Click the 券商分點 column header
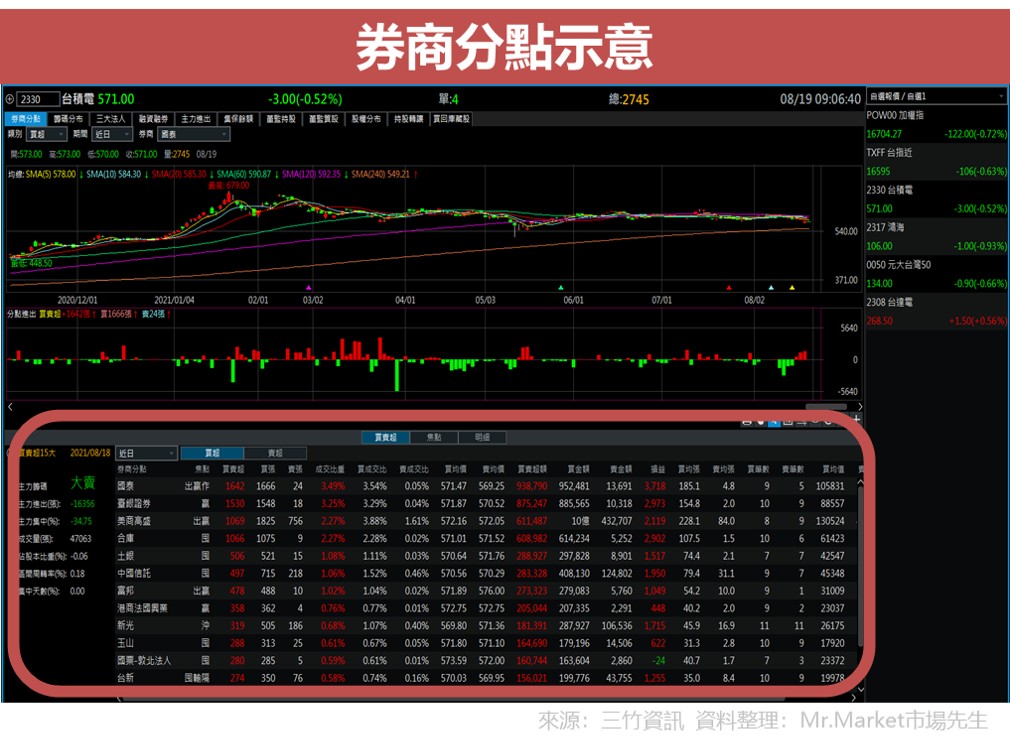Viewport: 1010px width, 746px height. tap(132, 469)
